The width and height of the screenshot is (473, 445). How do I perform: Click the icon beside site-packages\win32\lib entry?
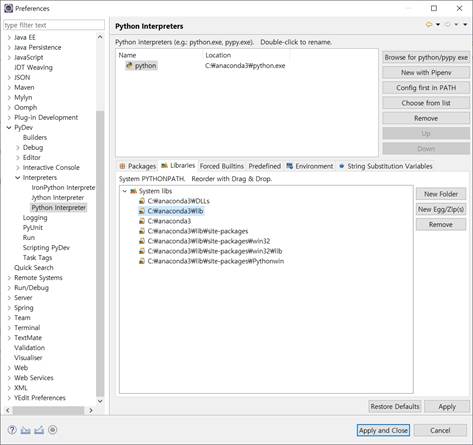142,251
